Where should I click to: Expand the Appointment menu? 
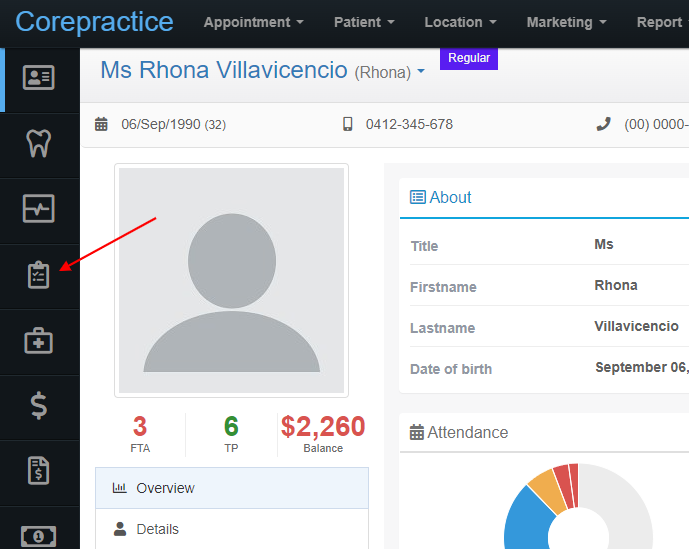click(x=254, y=22)
